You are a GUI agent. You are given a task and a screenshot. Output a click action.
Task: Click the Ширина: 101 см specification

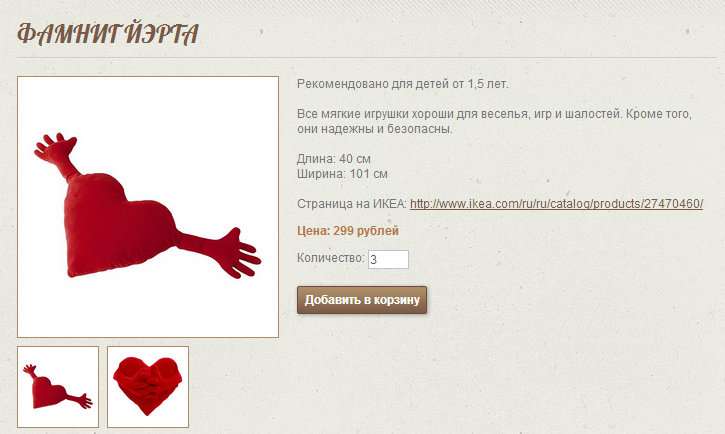click(x=342, y=174)
